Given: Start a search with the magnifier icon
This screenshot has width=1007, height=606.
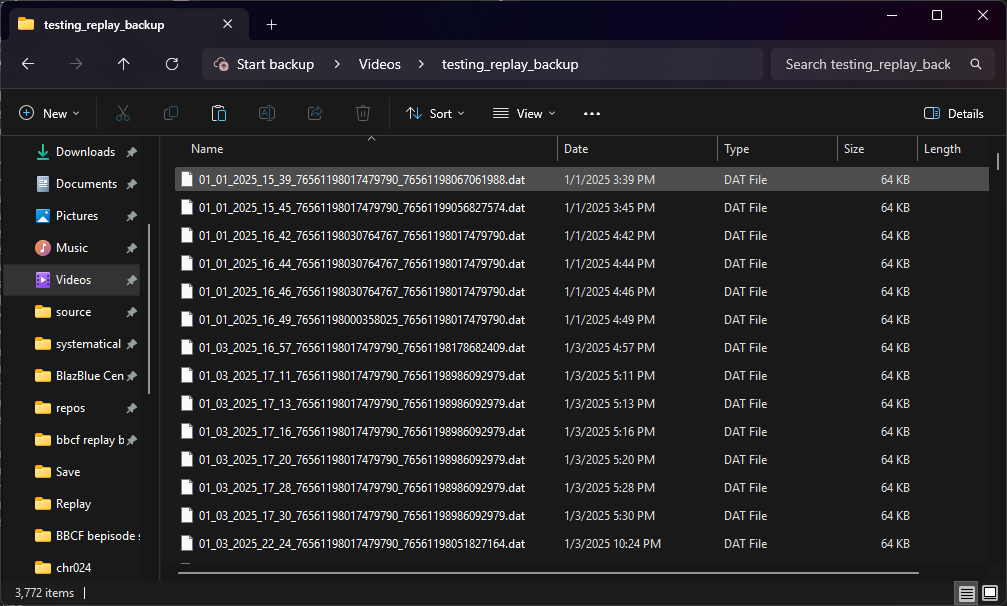Looking at the screenshot, I should click(x=975, y=63).
